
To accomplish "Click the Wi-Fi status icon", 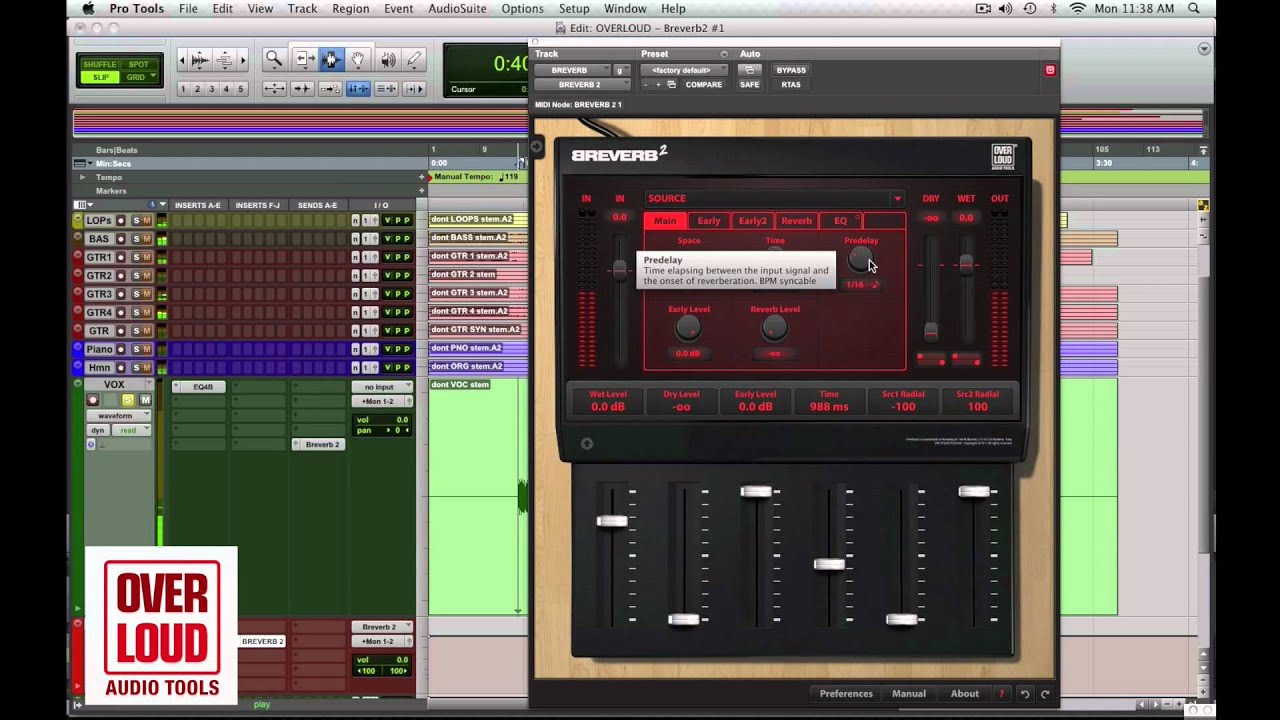I will coord(1077,8).
